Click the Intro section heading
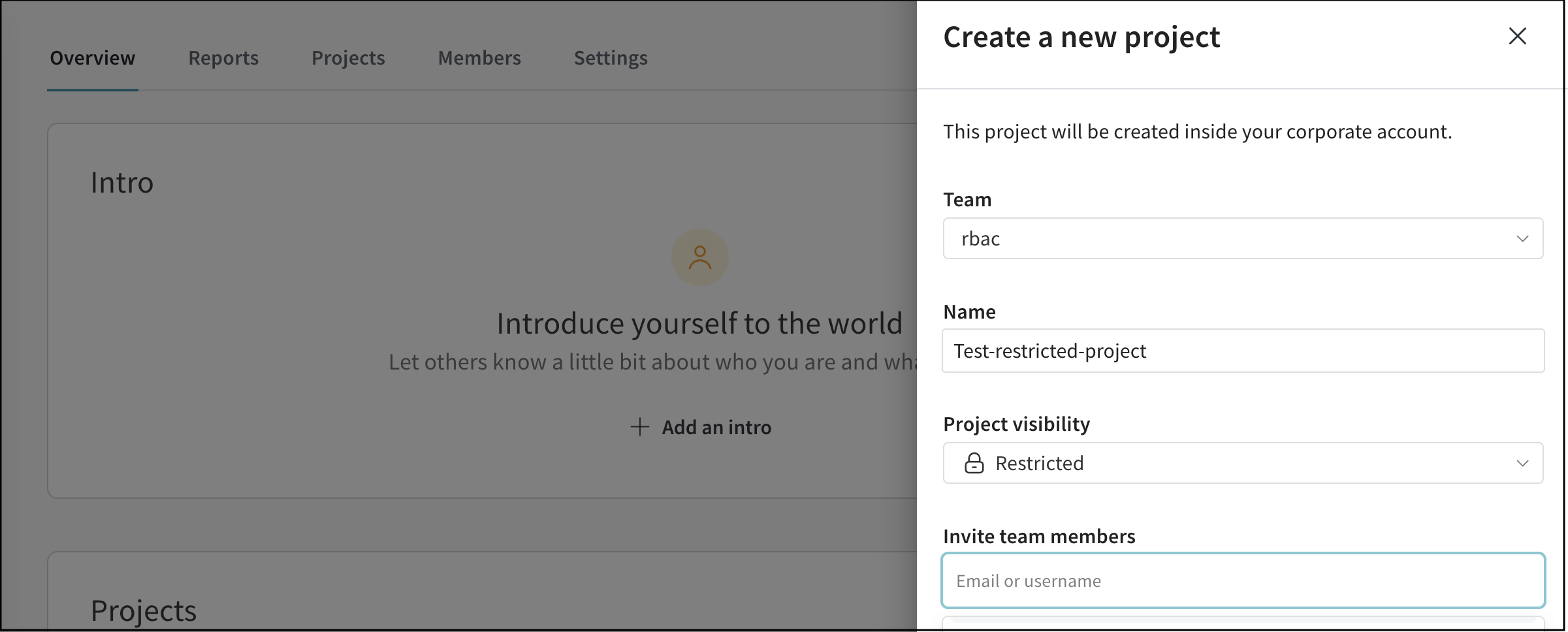The image size is (1568, 632). pyautogui.click(x=121, y=182)
